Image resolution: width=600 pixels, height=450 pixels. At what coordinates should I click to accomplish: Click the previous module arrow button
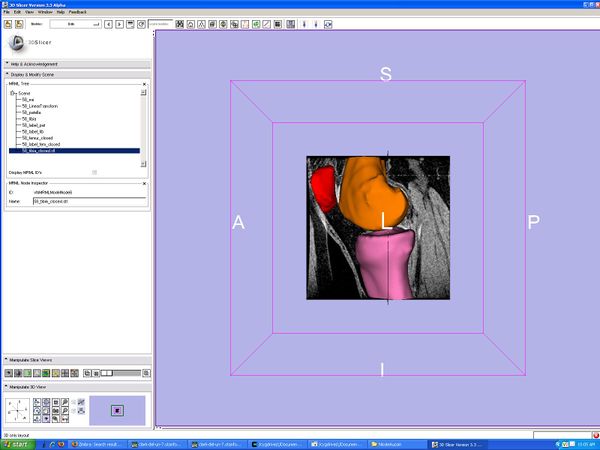click(109, 22)
